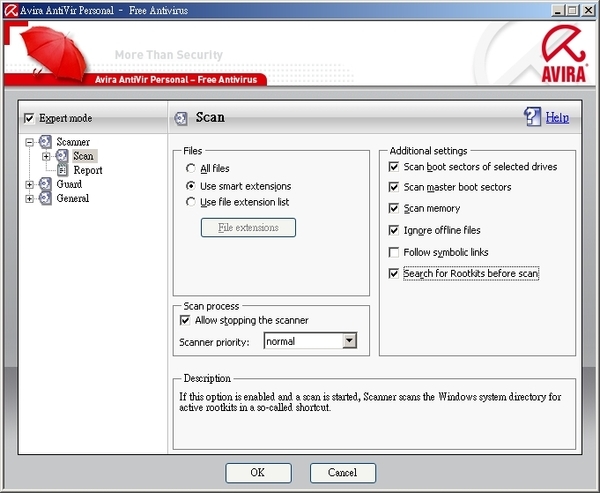The image size is (600, 493).
Task: Click the 'Scanner priority:' label
Action: (214, 342)
